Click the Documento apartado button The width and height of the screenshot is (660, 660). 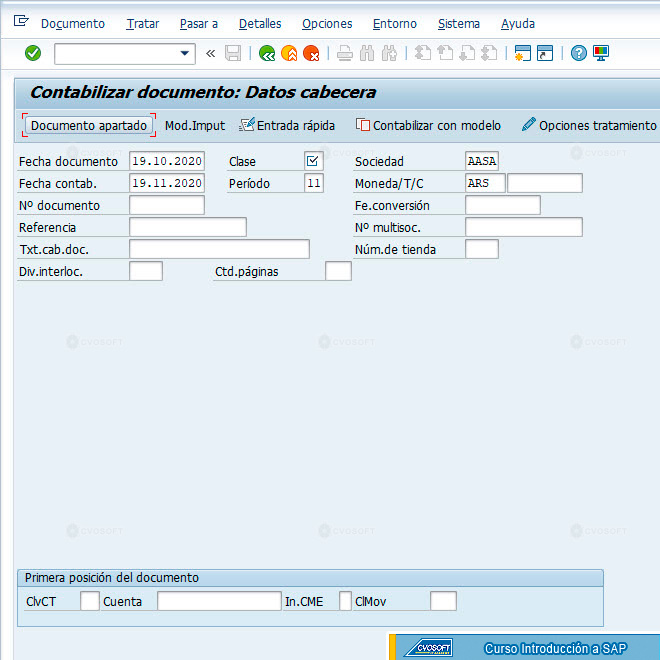[x=89, y=125]
